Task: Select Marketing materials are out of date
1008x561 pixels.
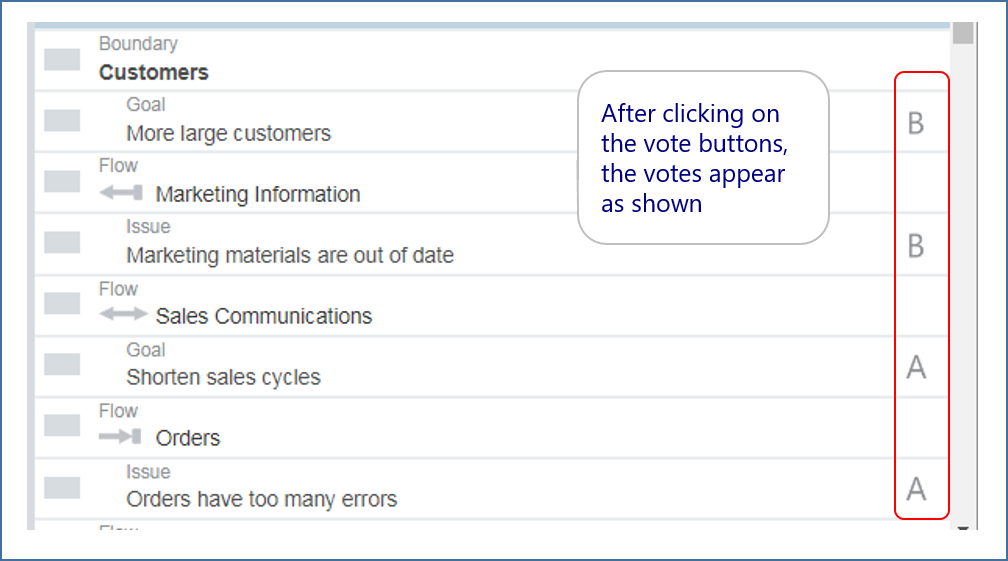Action: coord(290,256)
